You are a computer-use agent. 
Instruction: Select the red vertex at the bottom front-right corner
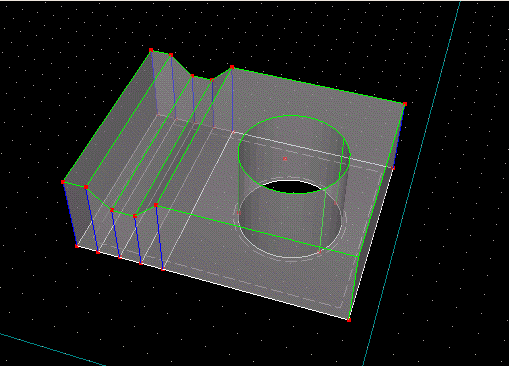349,320
